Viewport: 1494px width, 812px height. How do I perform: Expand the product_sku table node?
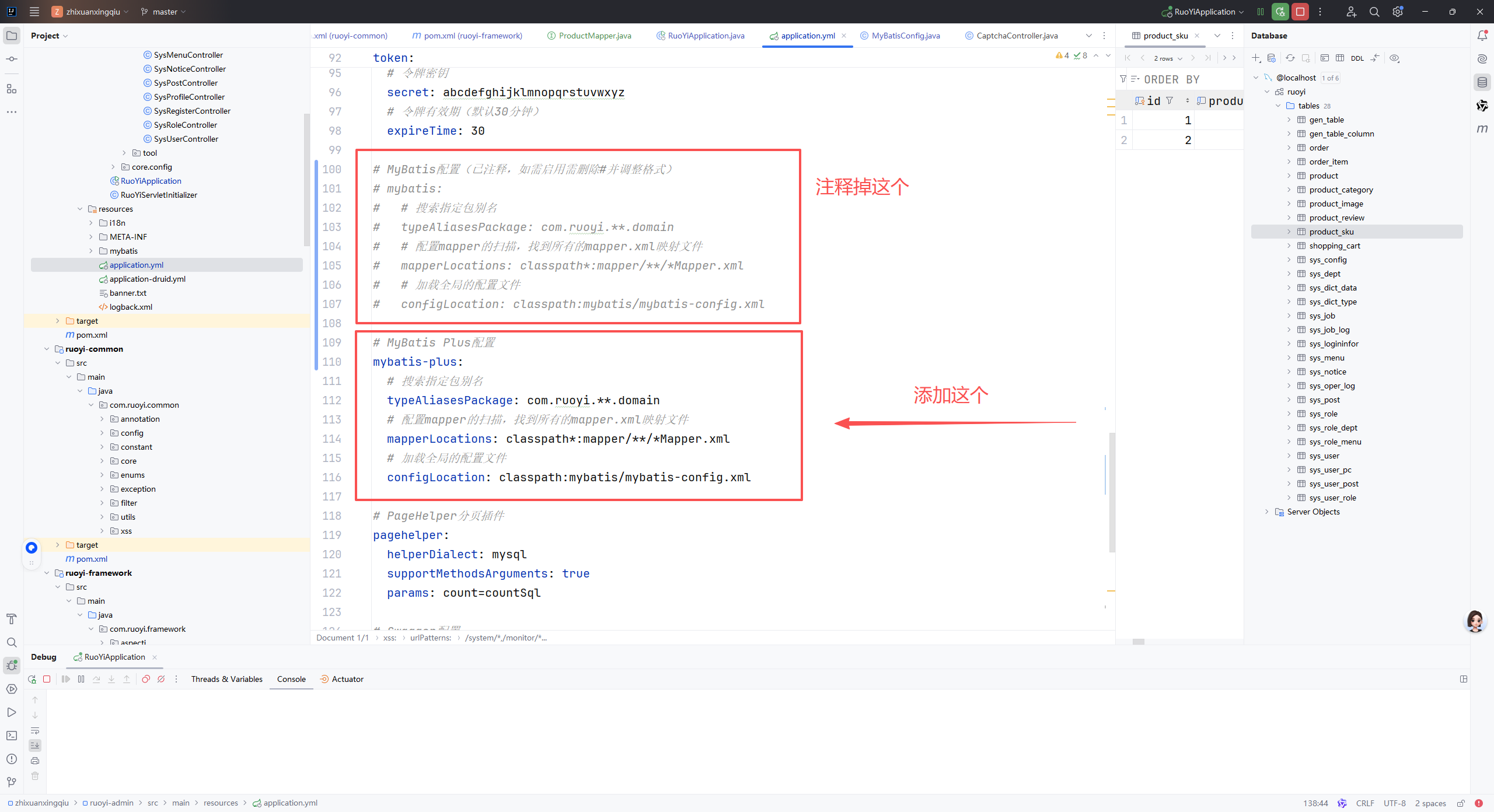[1289, 232]
